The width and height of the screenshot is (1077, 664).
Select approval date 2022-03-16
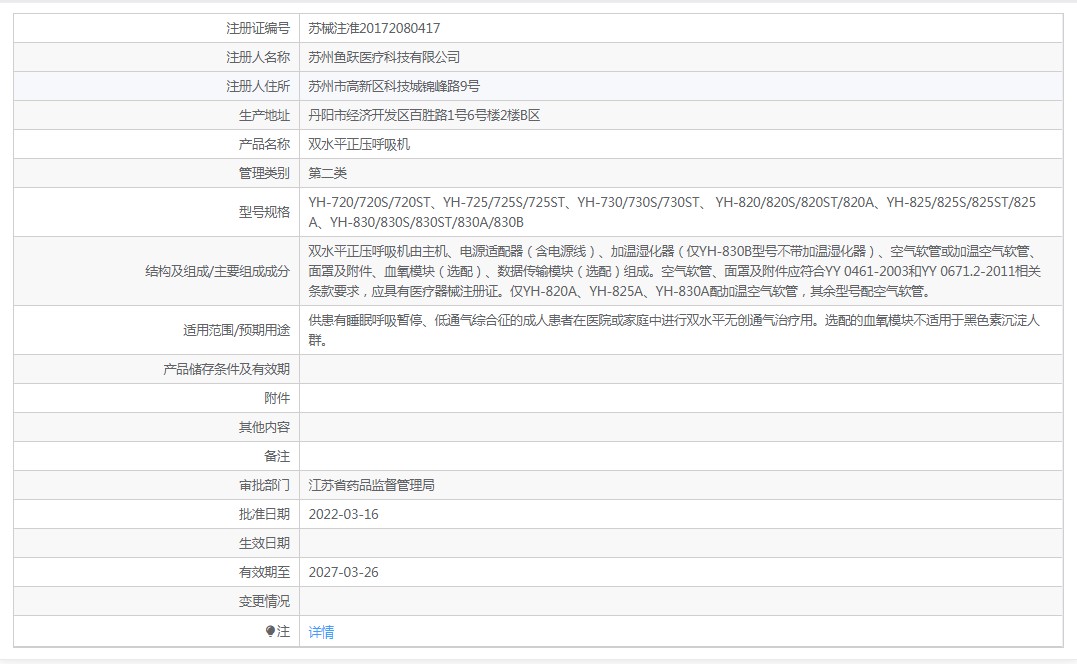[x=343, y=514]
